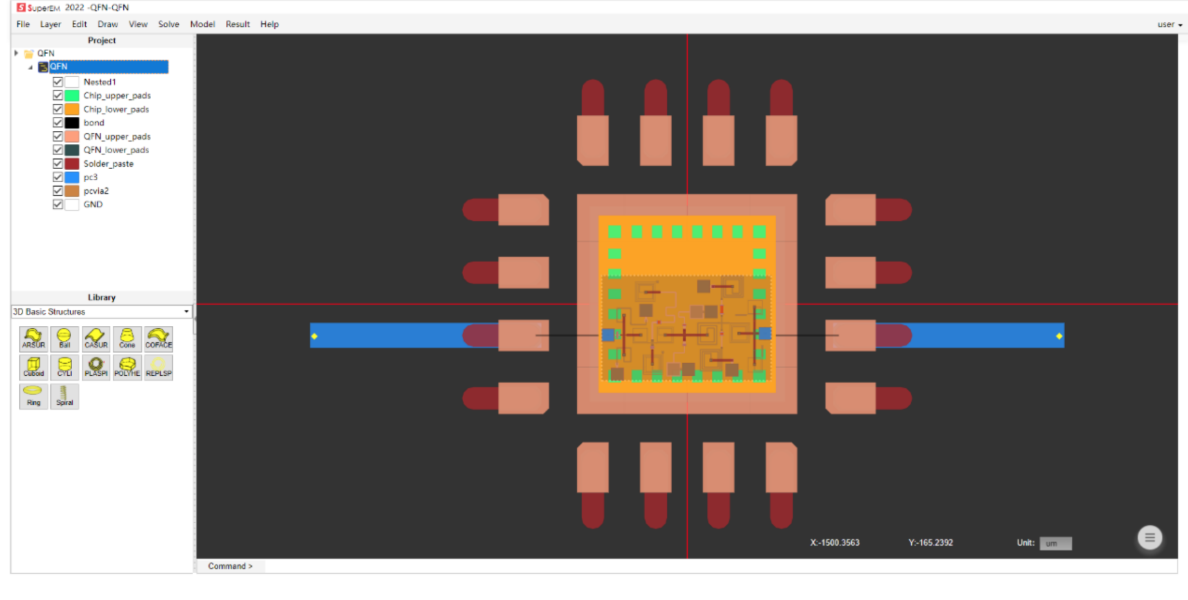Image resolution: width=1188 pixels, height=600 pixels.
Task: Open the Layer menu
Action: 50,24
